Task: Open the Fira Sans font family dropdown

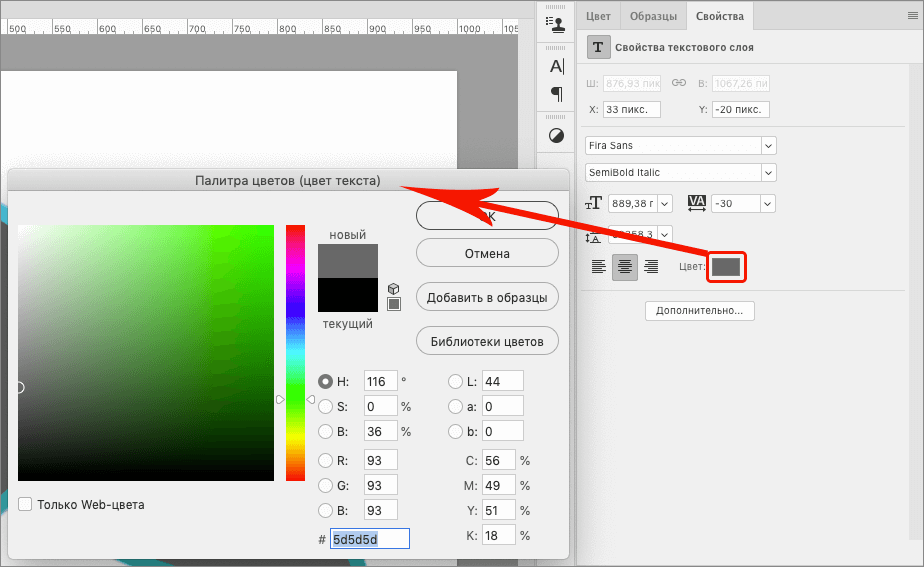Action: [768, 145]
